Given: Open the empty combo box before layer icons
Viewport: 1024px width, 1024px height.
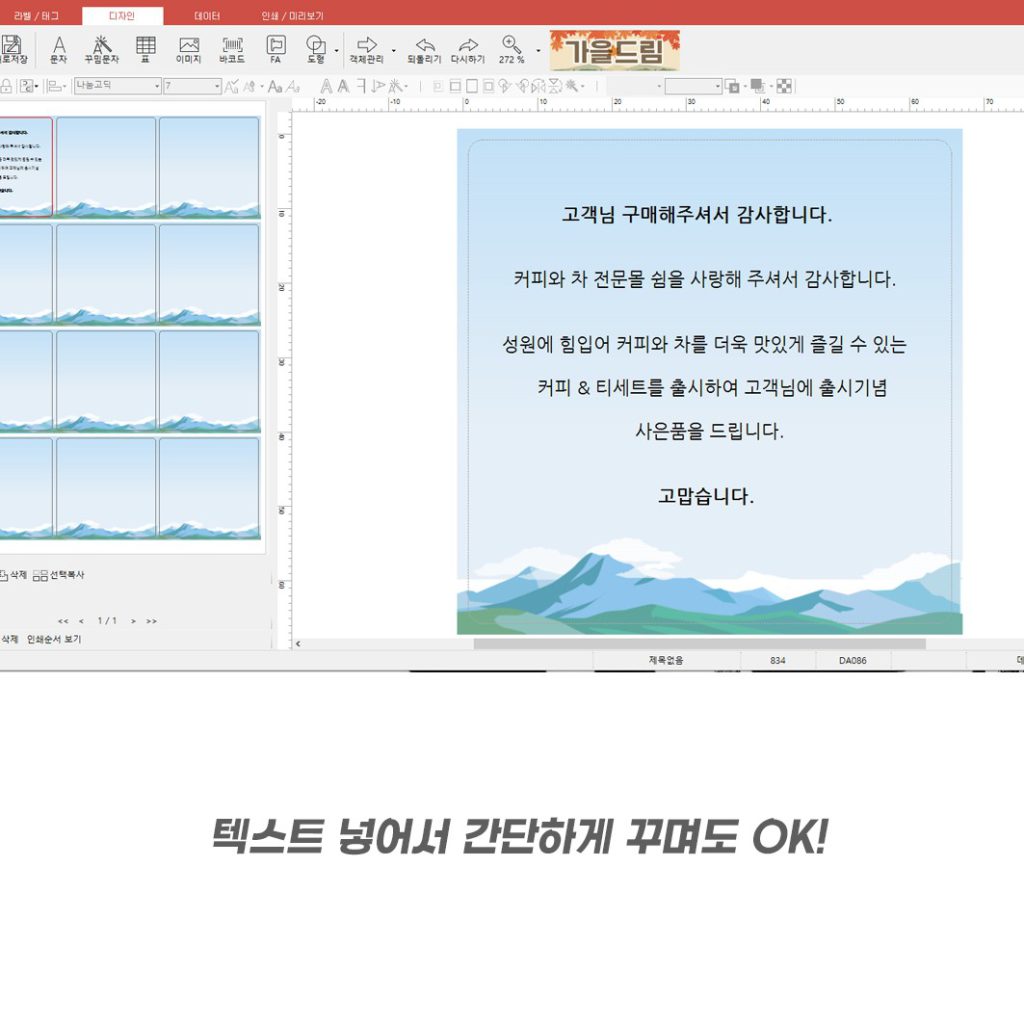Looking at the screenshot, I should (x=694, y=86).
